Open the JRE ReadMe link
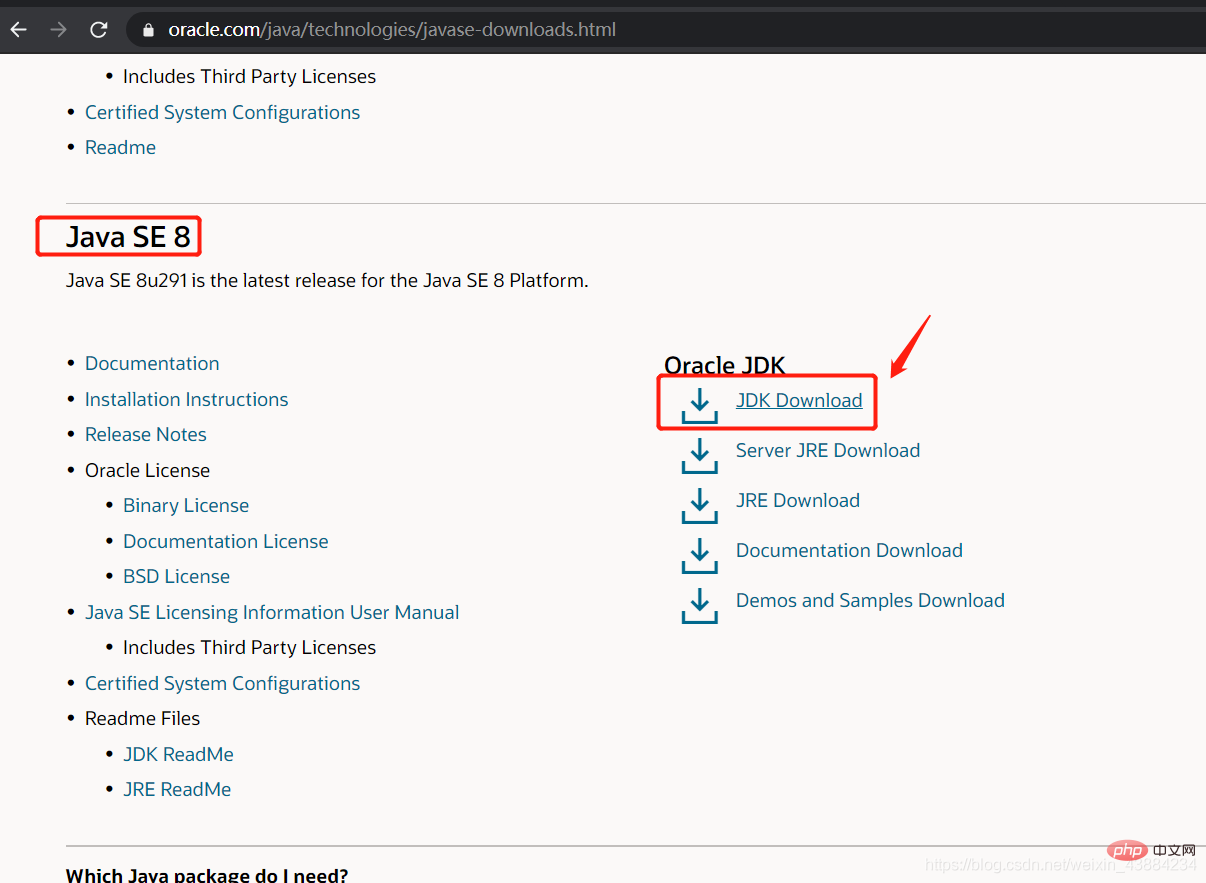The width and height of the screenshot is (1206, 883). (177, 789)
